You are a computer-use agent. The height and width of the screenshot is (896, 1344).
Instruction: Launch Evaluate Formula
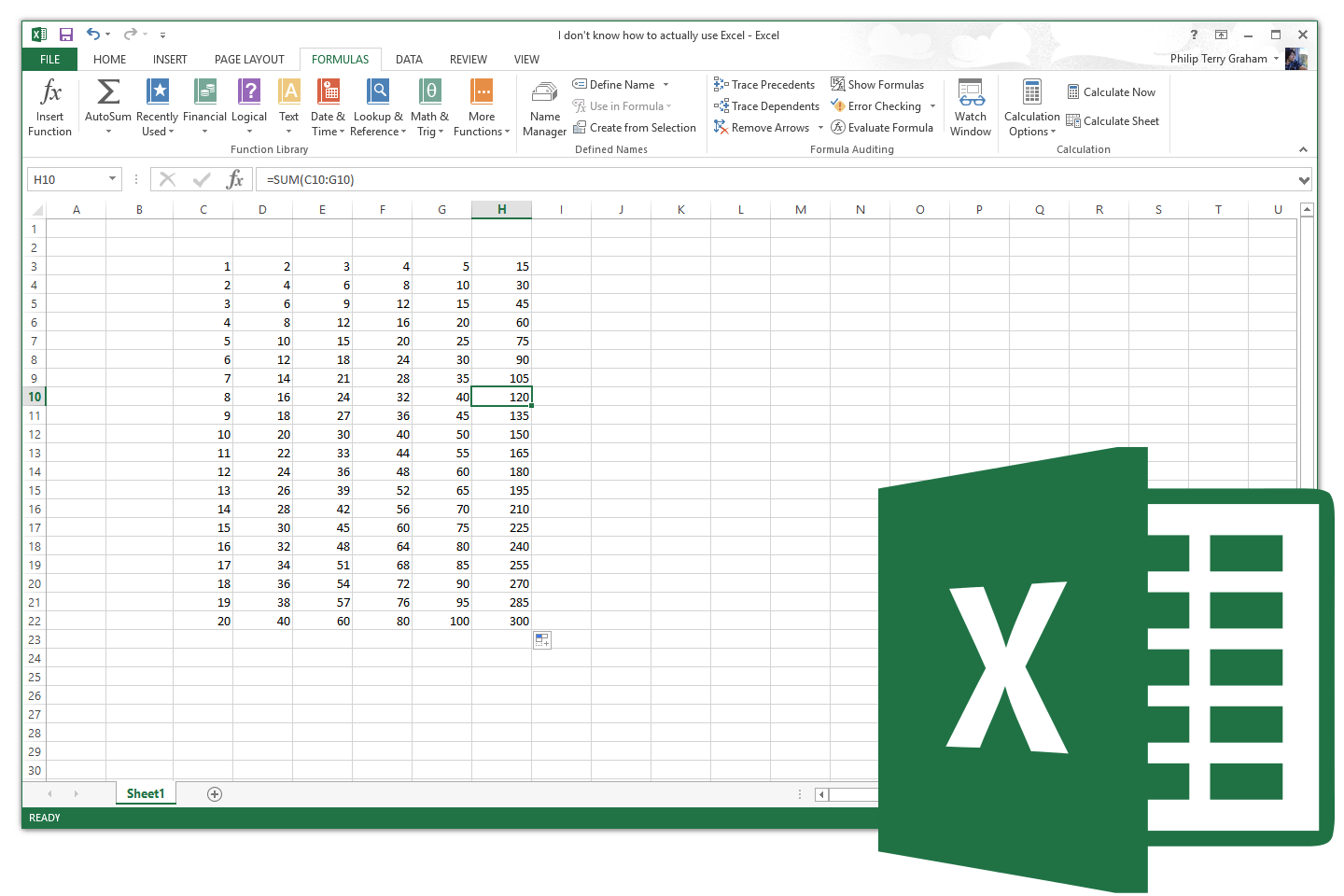(x=882, y=127)
